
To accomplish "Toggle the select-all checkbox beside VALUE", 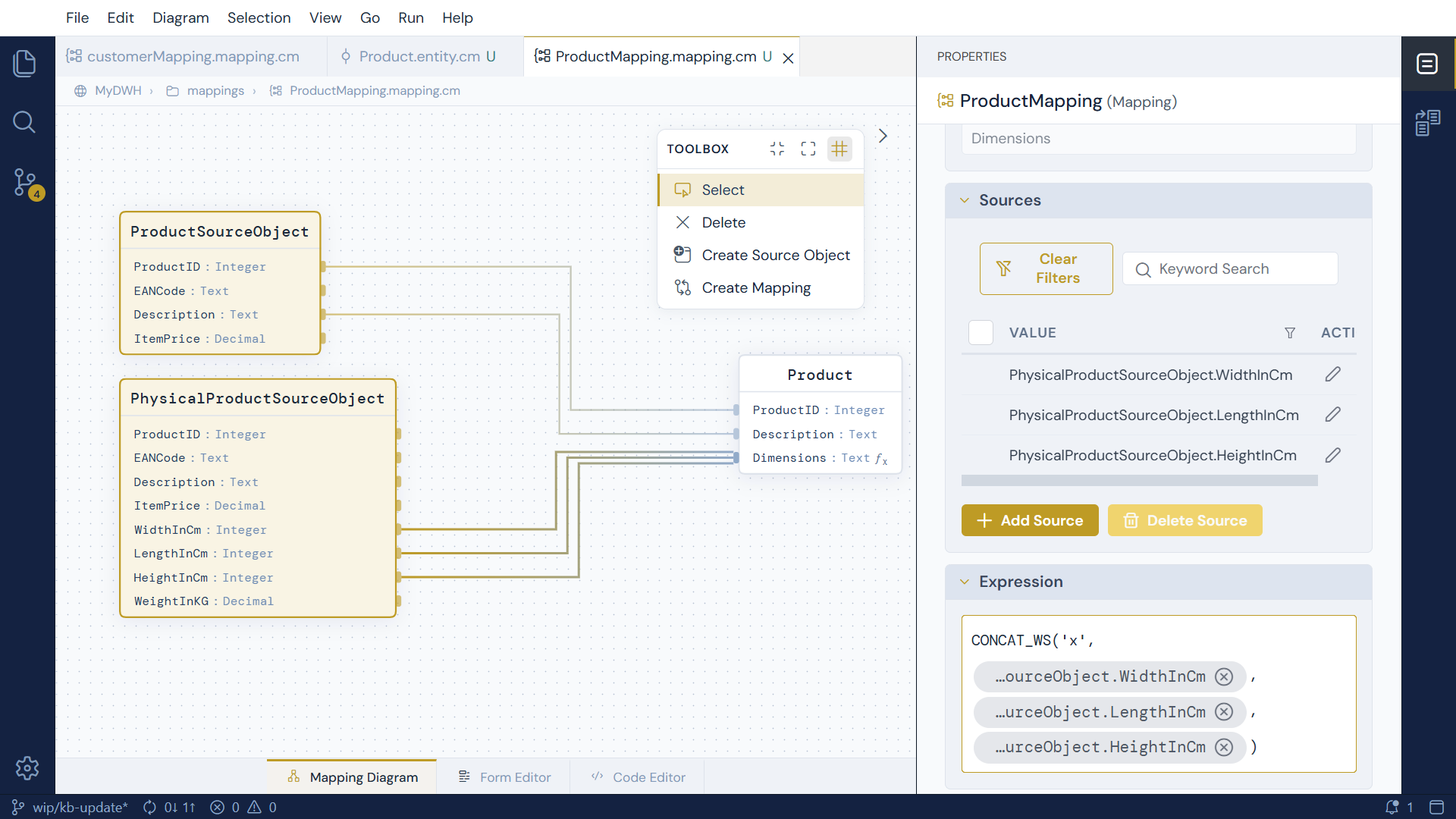I will tap(981, 333).
